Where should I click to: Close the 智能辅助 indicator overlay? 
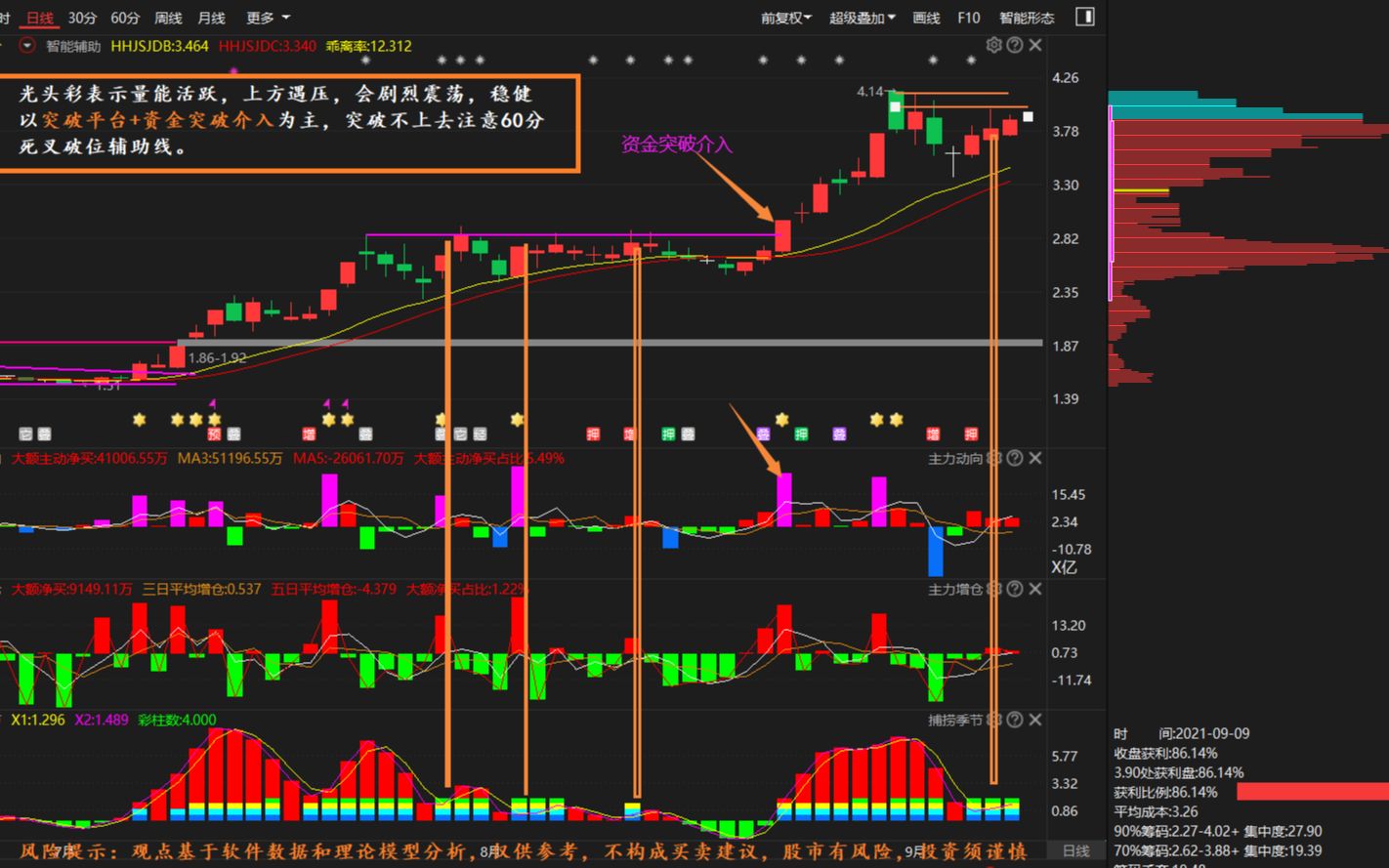pyautogui.click(x=1035, y=45)
